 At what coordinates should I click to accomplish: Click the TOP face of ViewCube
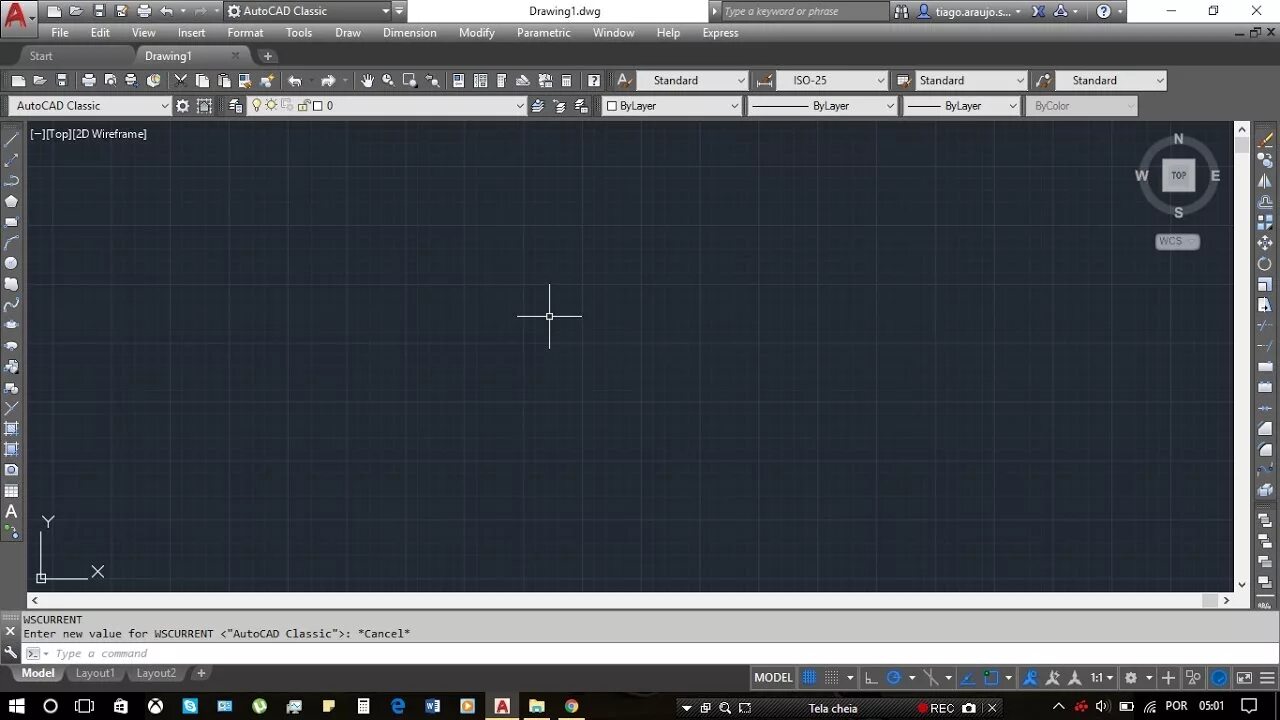point(1179,175)
